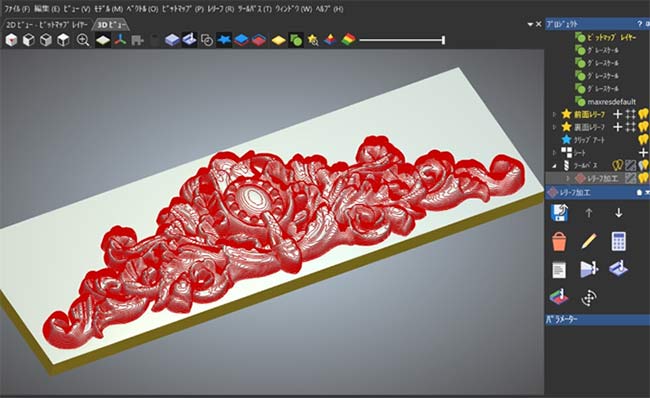Select the 3Dビュー tab
The image size is (650, 398).
tap(111, 25)
